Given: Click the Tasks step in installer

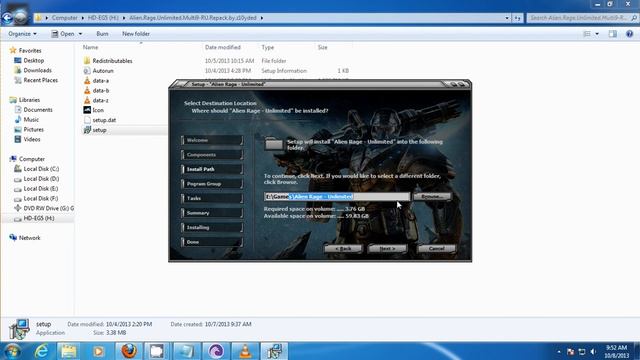Looking at the screenshot, I should pos(212,198).
